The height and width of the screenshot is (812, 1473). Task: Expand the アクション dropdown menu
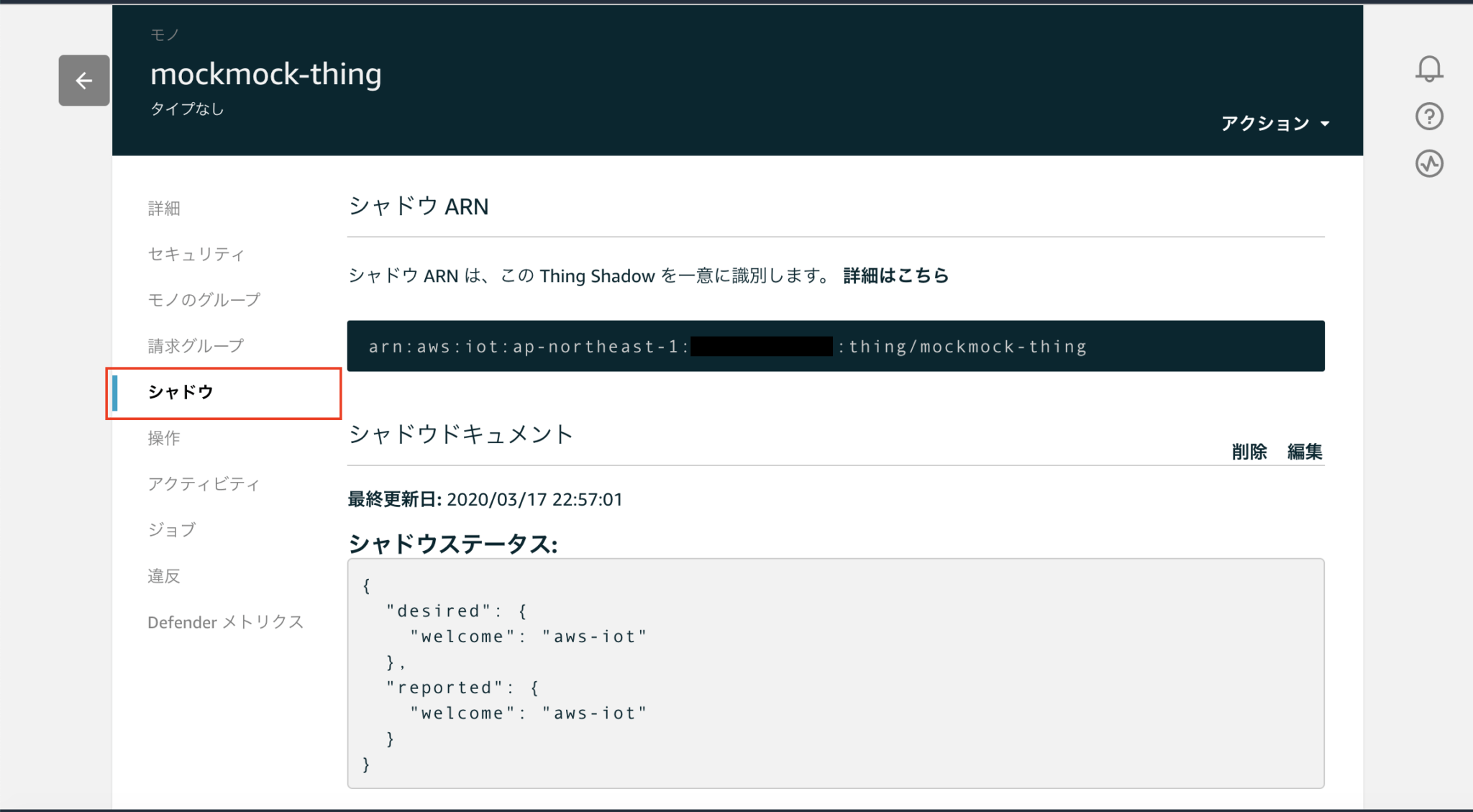(1275, 124)
